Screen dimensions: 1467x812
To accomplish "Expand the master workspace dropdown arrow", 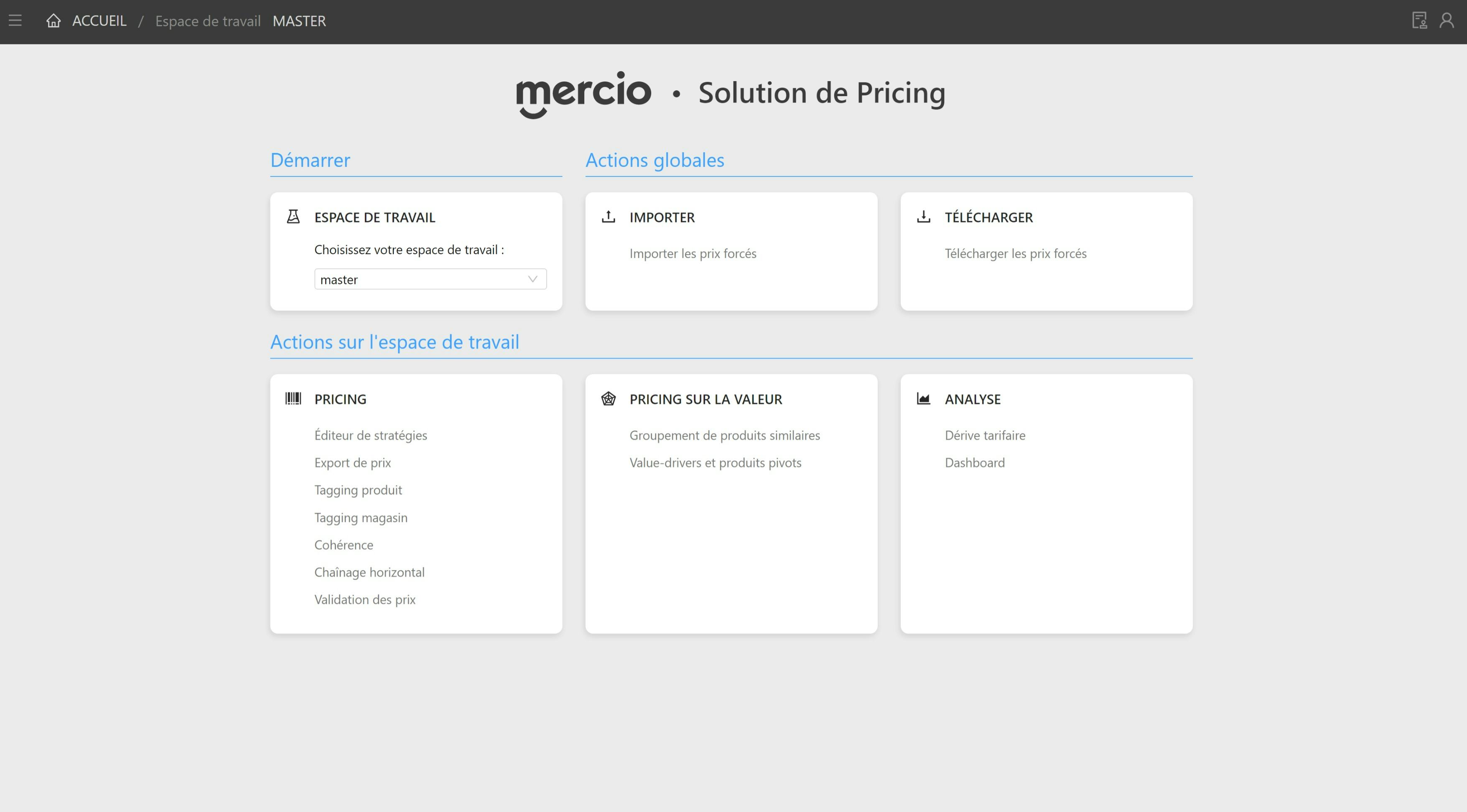I will click(532, 279).
